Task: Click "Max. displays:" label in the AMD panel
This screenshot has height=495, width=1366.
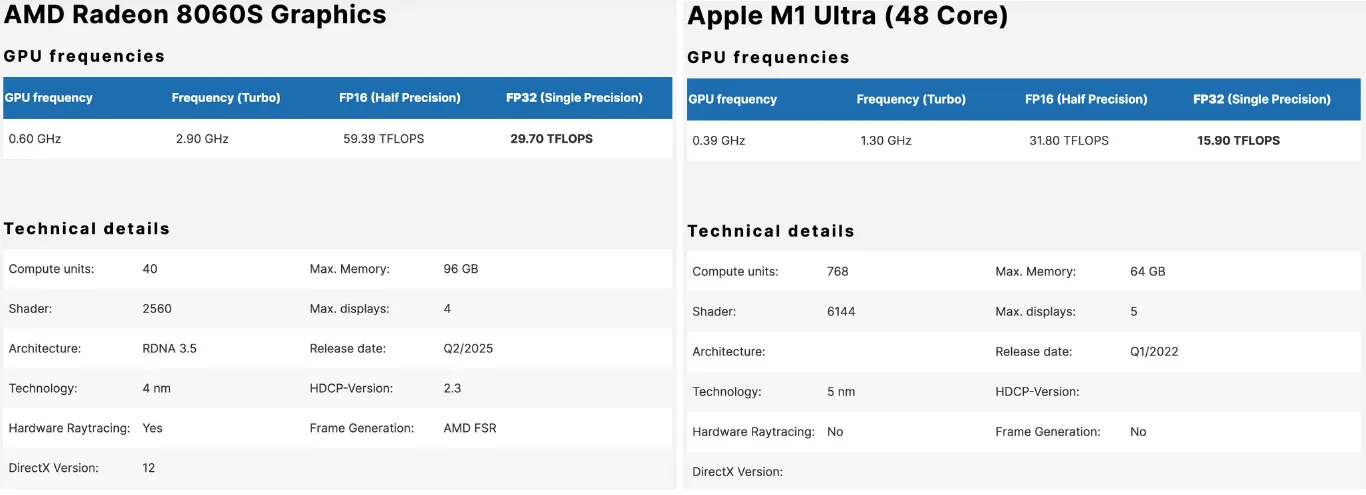Action: pos(350,309)
